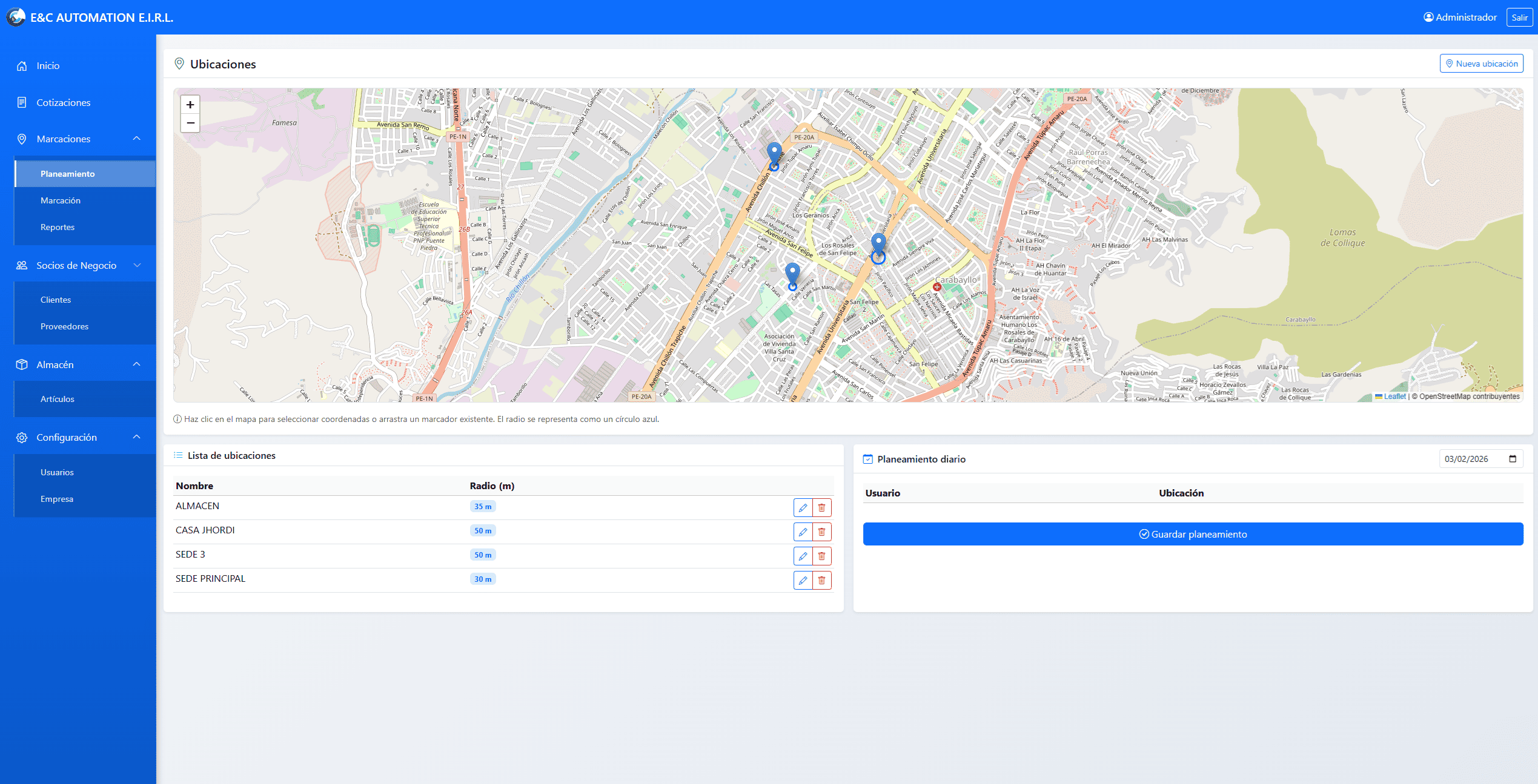1538x784 pixels.
Task: Select Marcación in the sidebar
Action: click(61, 200)
